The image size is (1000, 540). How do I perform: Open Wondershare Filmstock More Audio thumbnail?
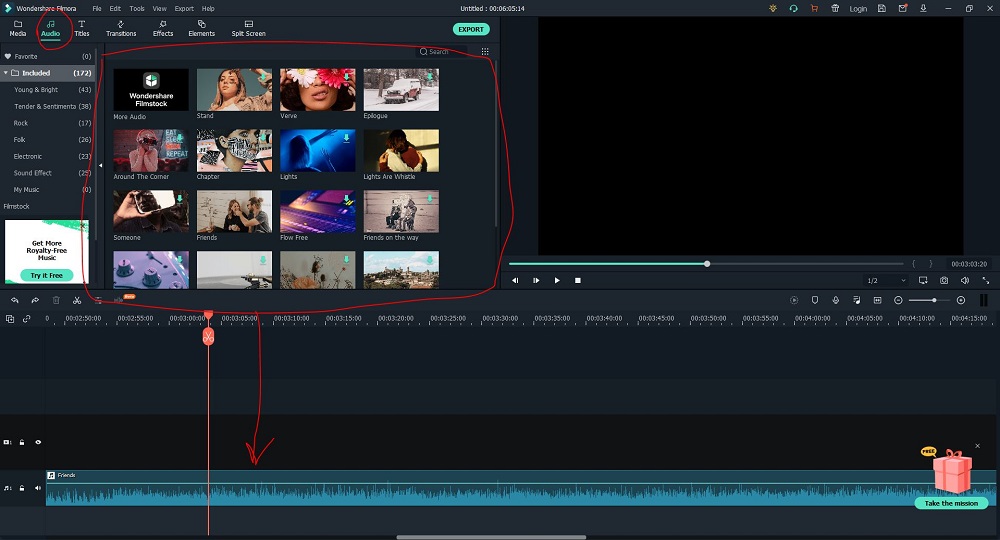tap(151, 90)
